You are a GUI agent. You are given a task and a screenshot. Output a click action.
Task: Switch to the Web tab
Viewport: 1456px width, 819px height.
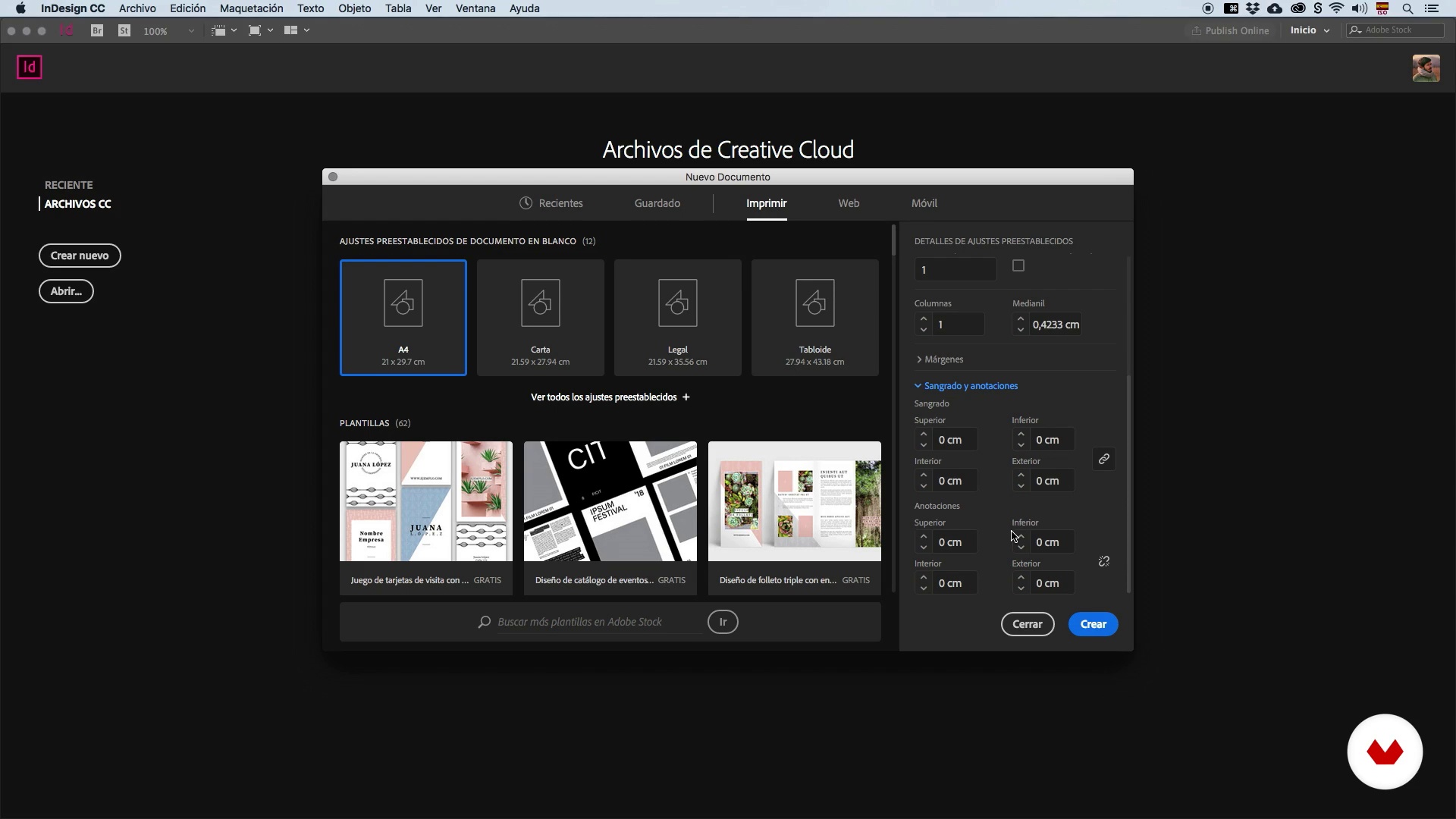coord(849,203)
